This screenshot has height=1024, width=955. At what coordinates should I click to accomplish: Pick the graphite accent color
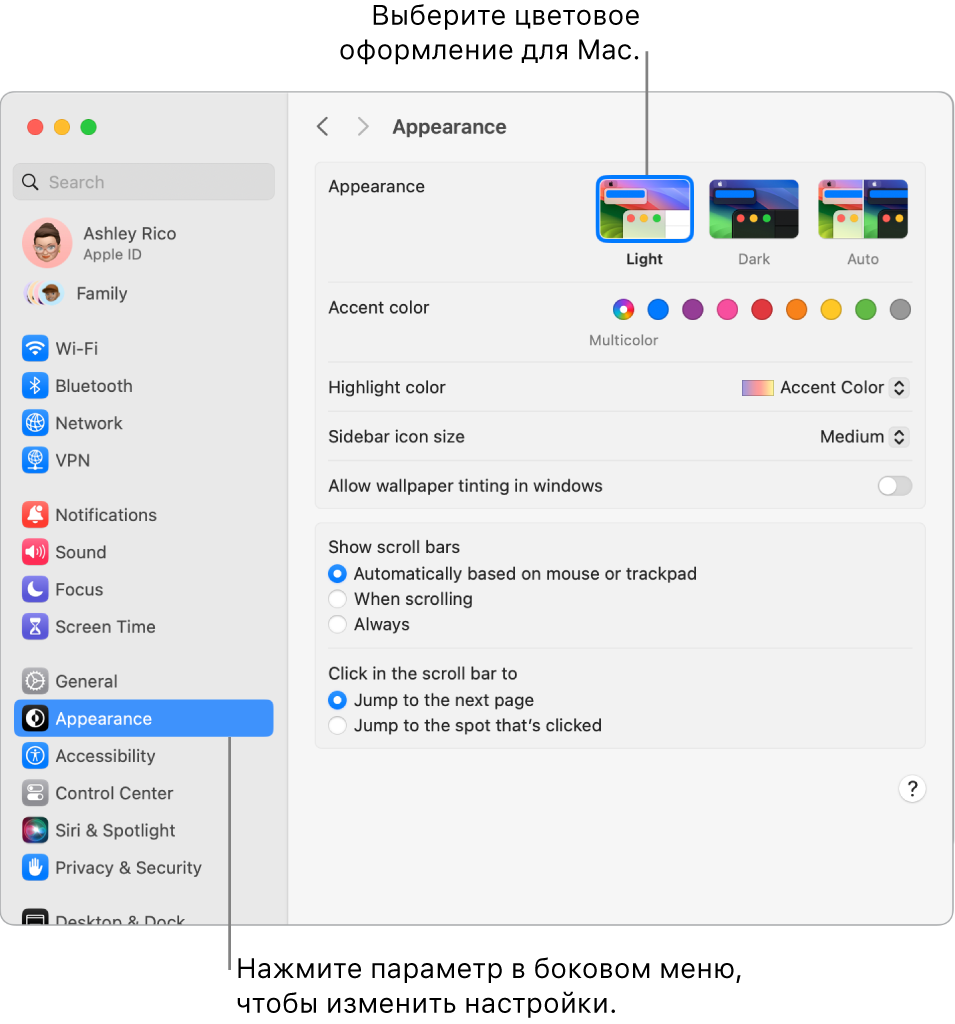900,310
